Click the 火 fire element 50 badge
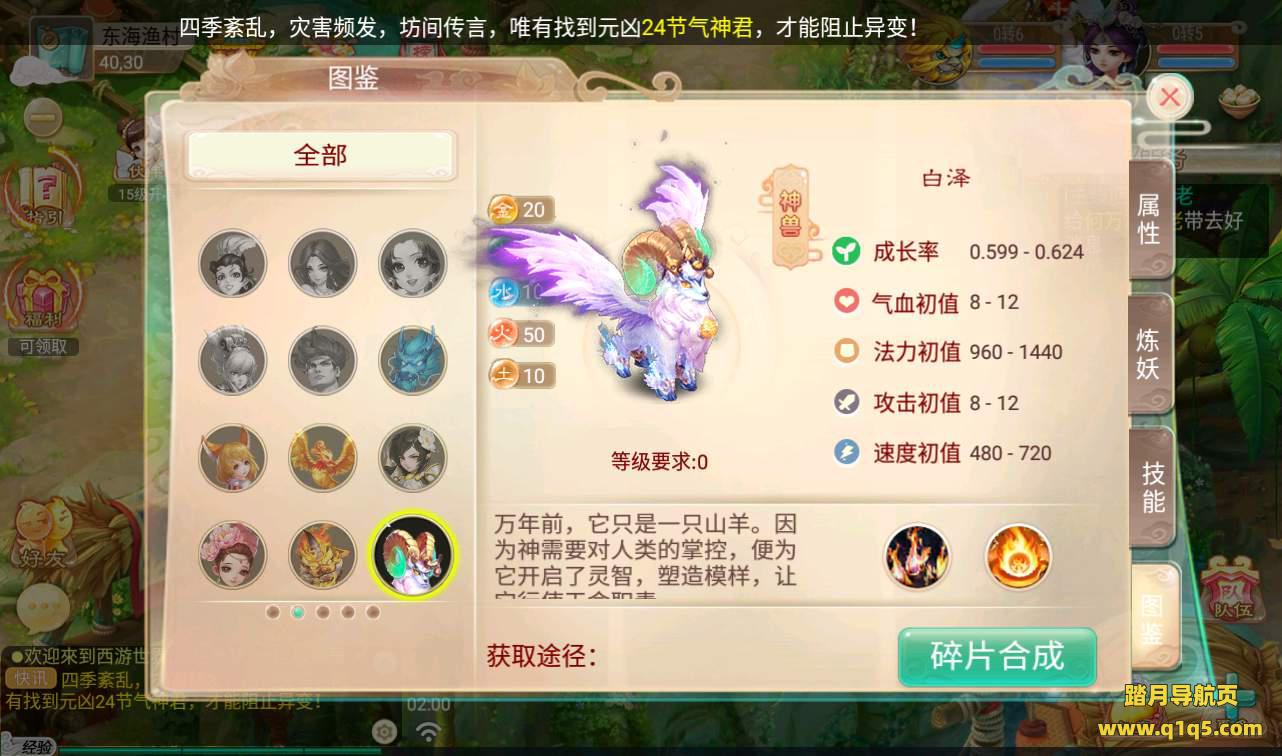 521,334
